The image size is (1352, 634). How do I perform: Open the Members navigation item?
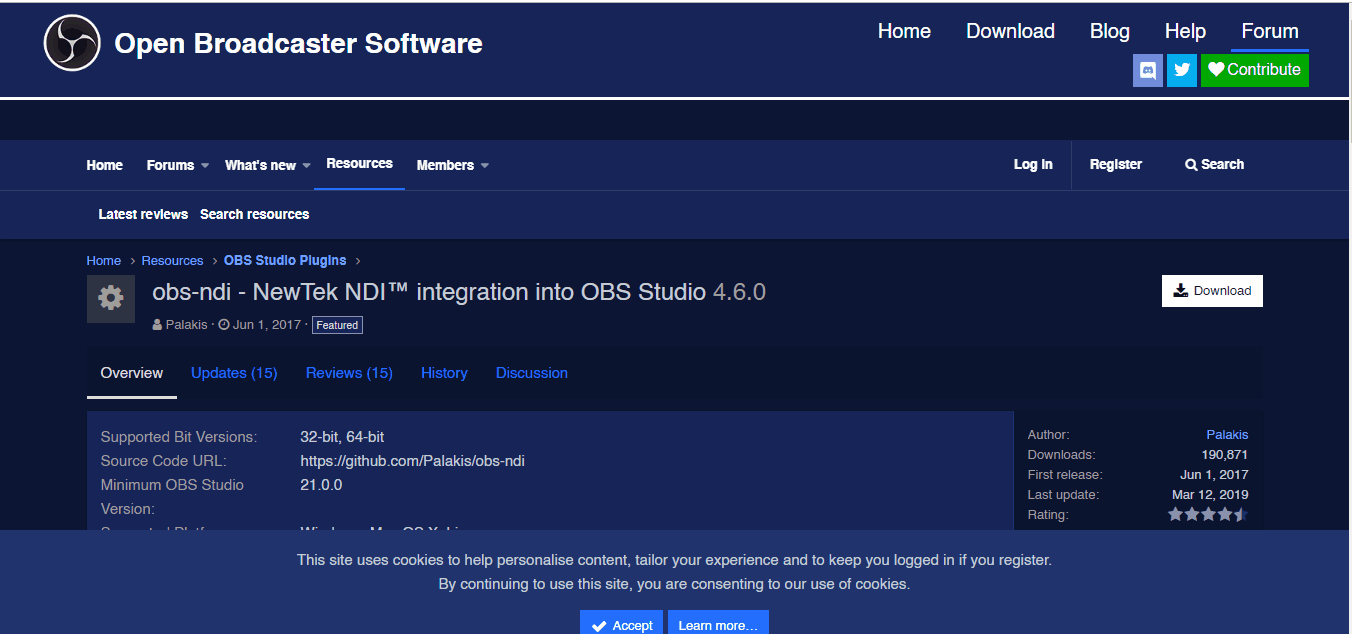coord(445,165)
